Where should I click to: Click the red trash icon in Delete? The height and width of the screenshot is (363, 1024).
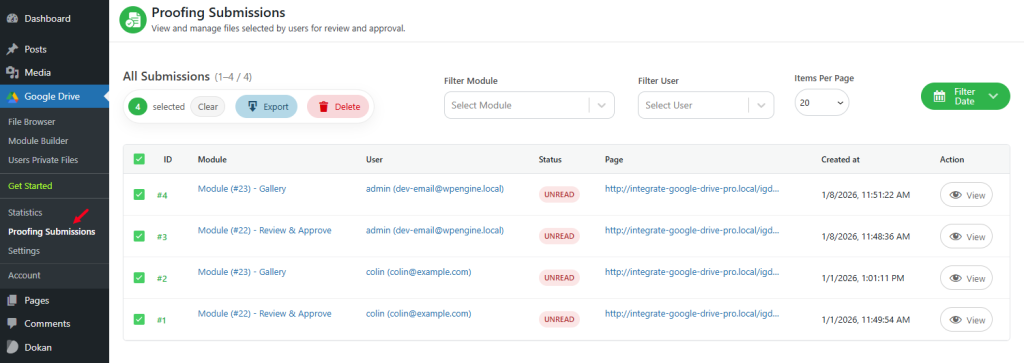323,107
